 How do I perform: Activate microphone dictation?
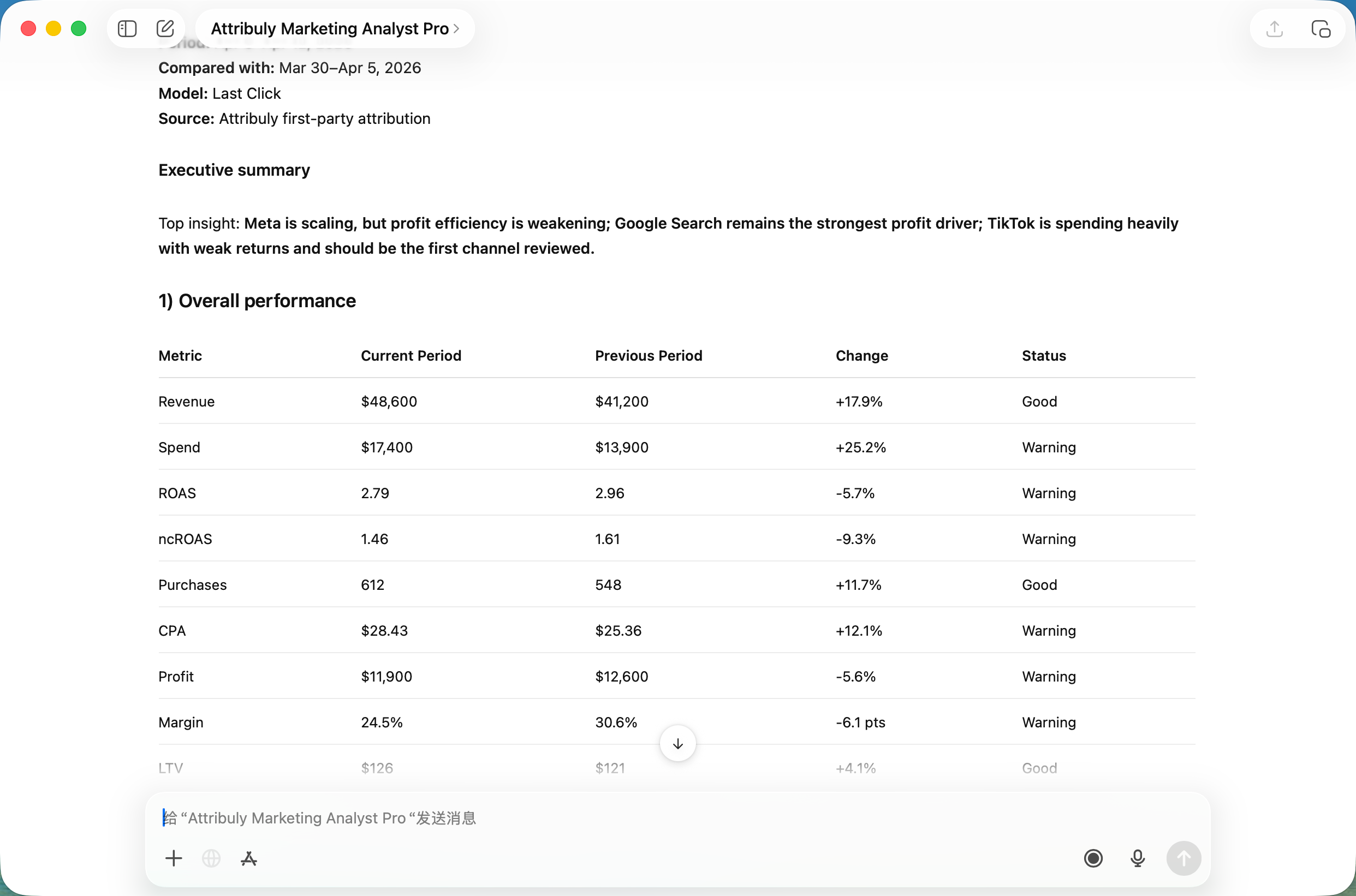[x=1138, y=858]
